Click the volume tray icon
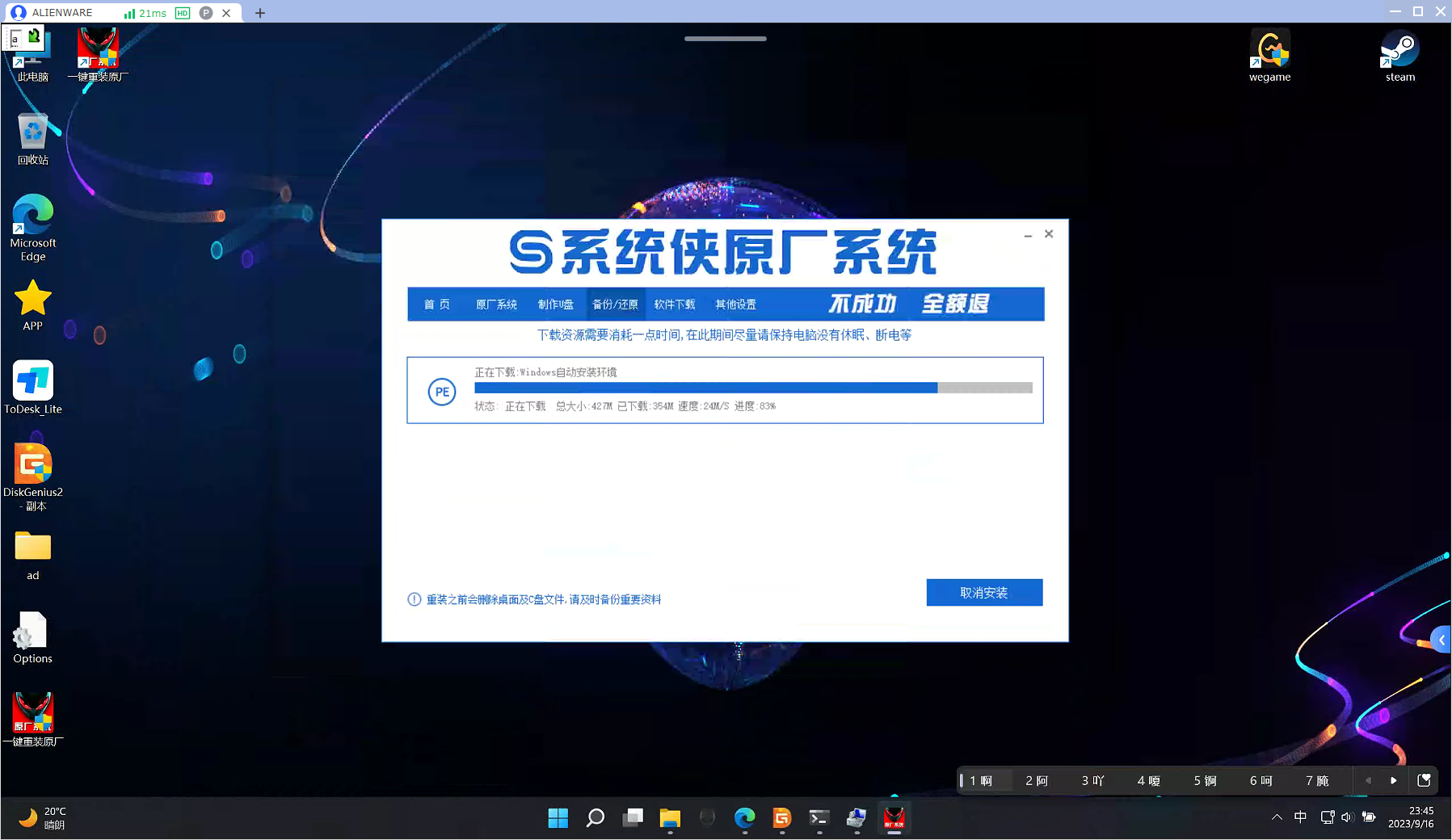Viewport: 1452px width, 840px height. [1347, 817]
